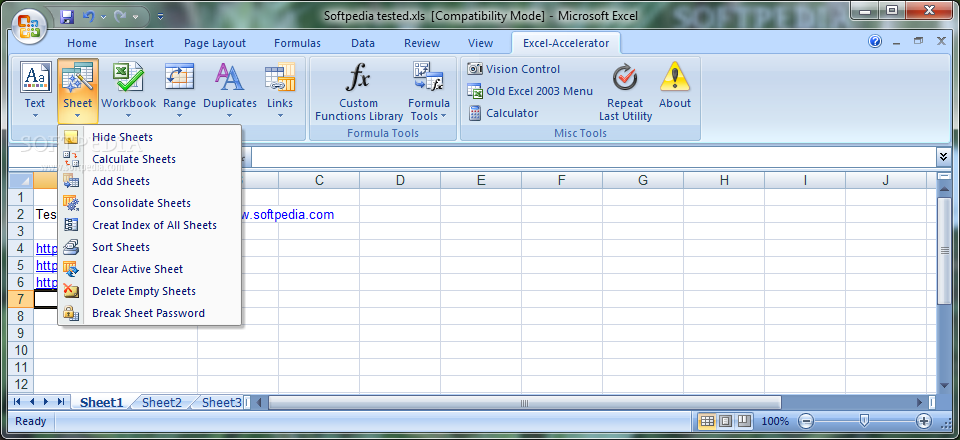Switch to the Formulas tab
Screen dimensions: 960x440
point(298,43)
